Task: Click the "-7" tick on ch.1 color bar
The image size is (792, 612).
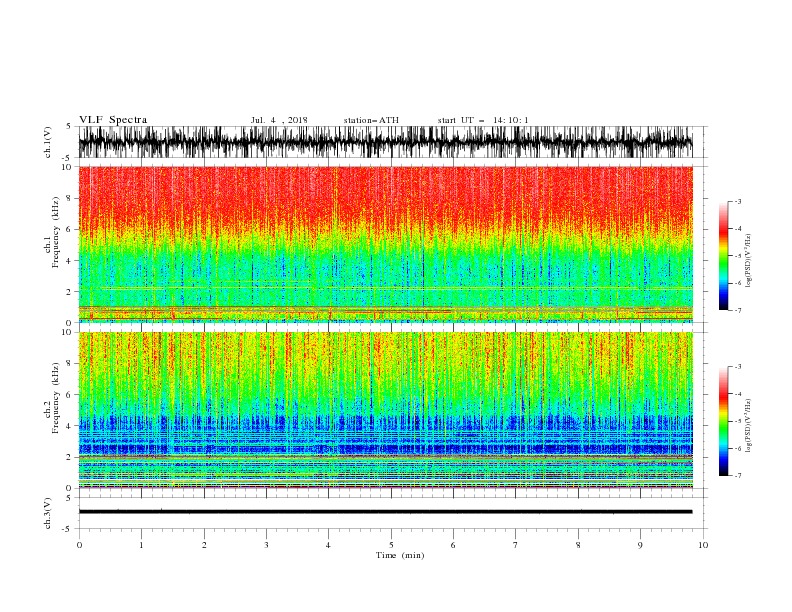Action: pos(738,310)
